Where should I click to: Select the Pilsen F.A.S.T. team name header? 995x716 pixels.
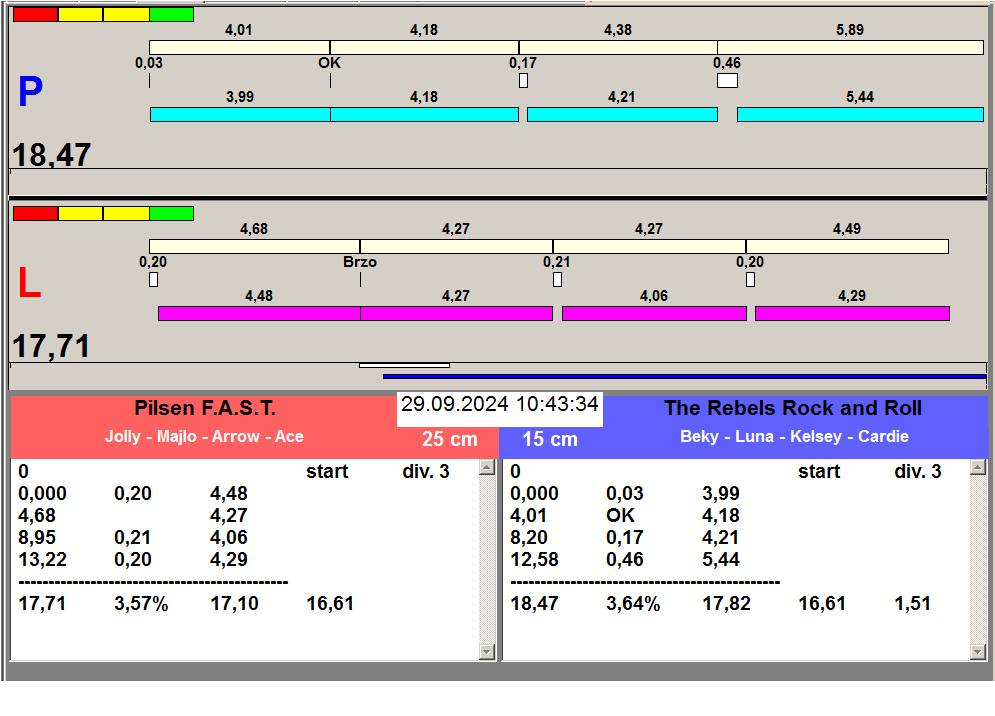click(x=205, y=408)
